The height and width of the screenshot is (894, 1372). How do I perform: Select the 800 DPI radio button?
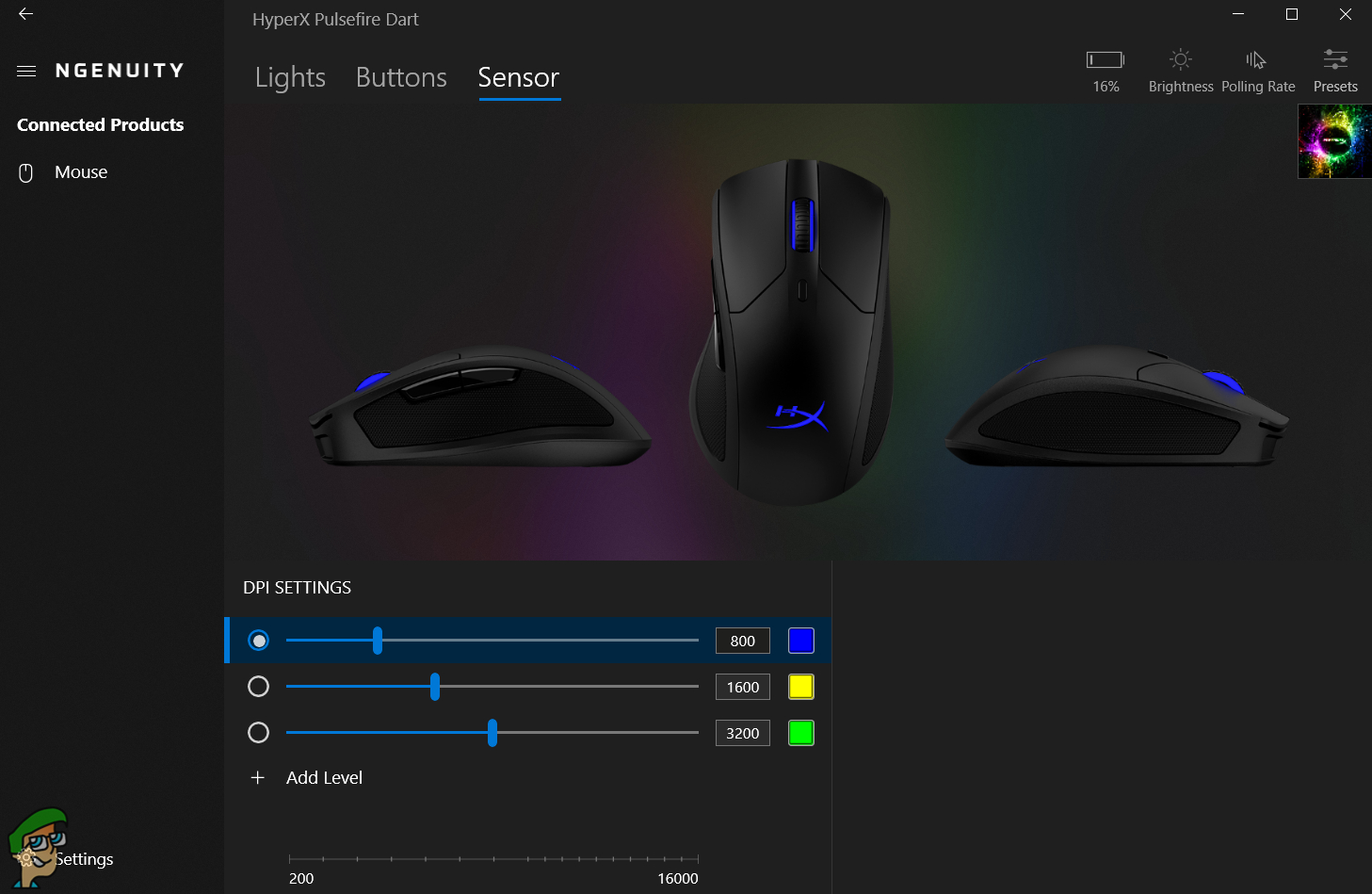[x=258, y=641]
